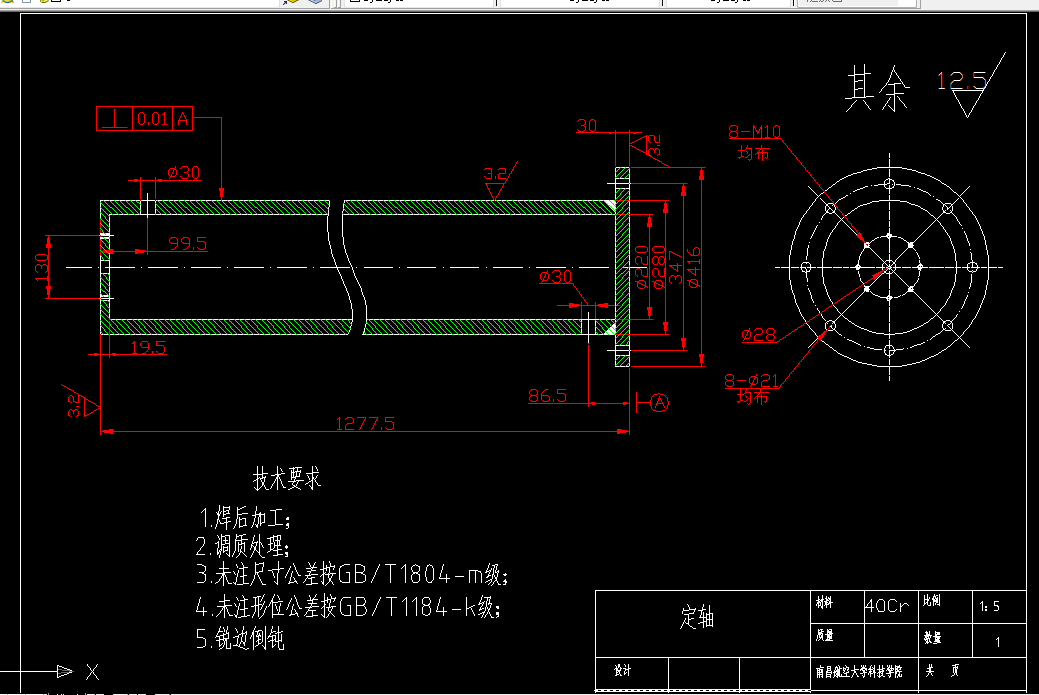Select note 1.焊后加工
Viewport: 1039px width, 695px height.
click(245, 517)
